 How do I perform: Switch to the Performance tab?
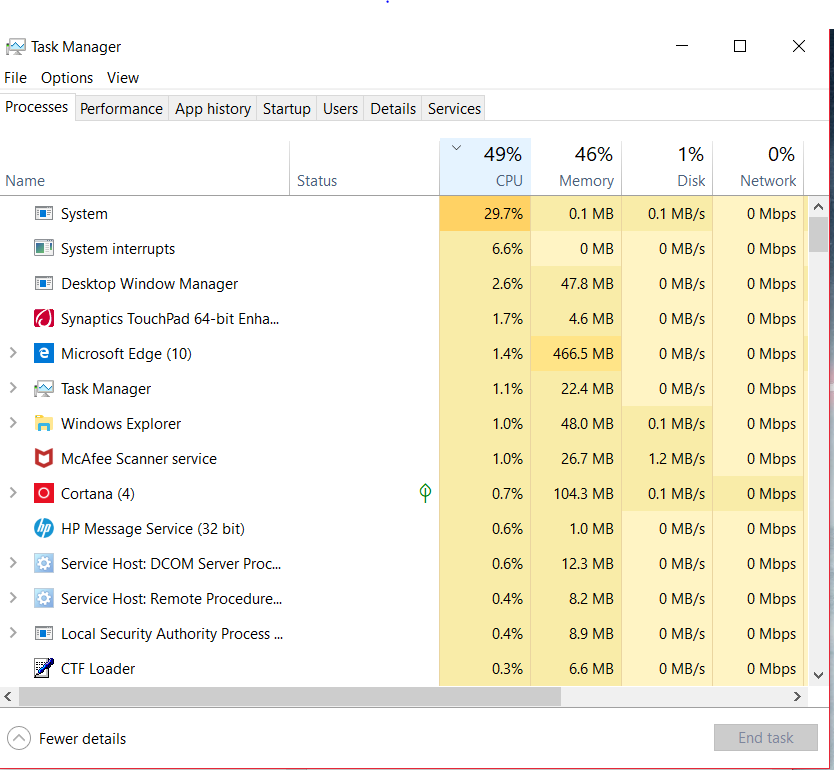tap(121, 108)
